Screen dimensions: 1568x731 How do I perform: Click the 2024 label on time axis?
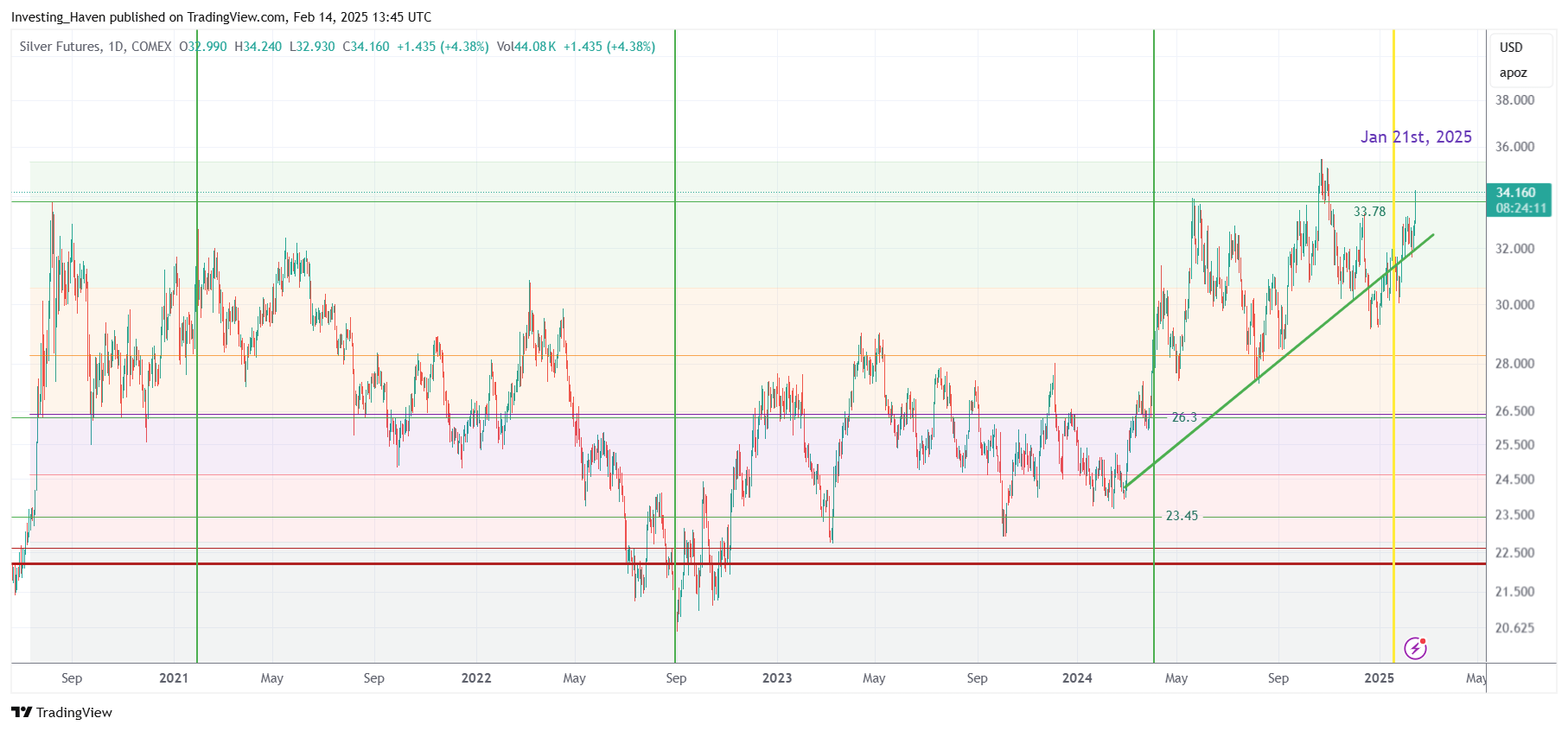click(1077, 678)
